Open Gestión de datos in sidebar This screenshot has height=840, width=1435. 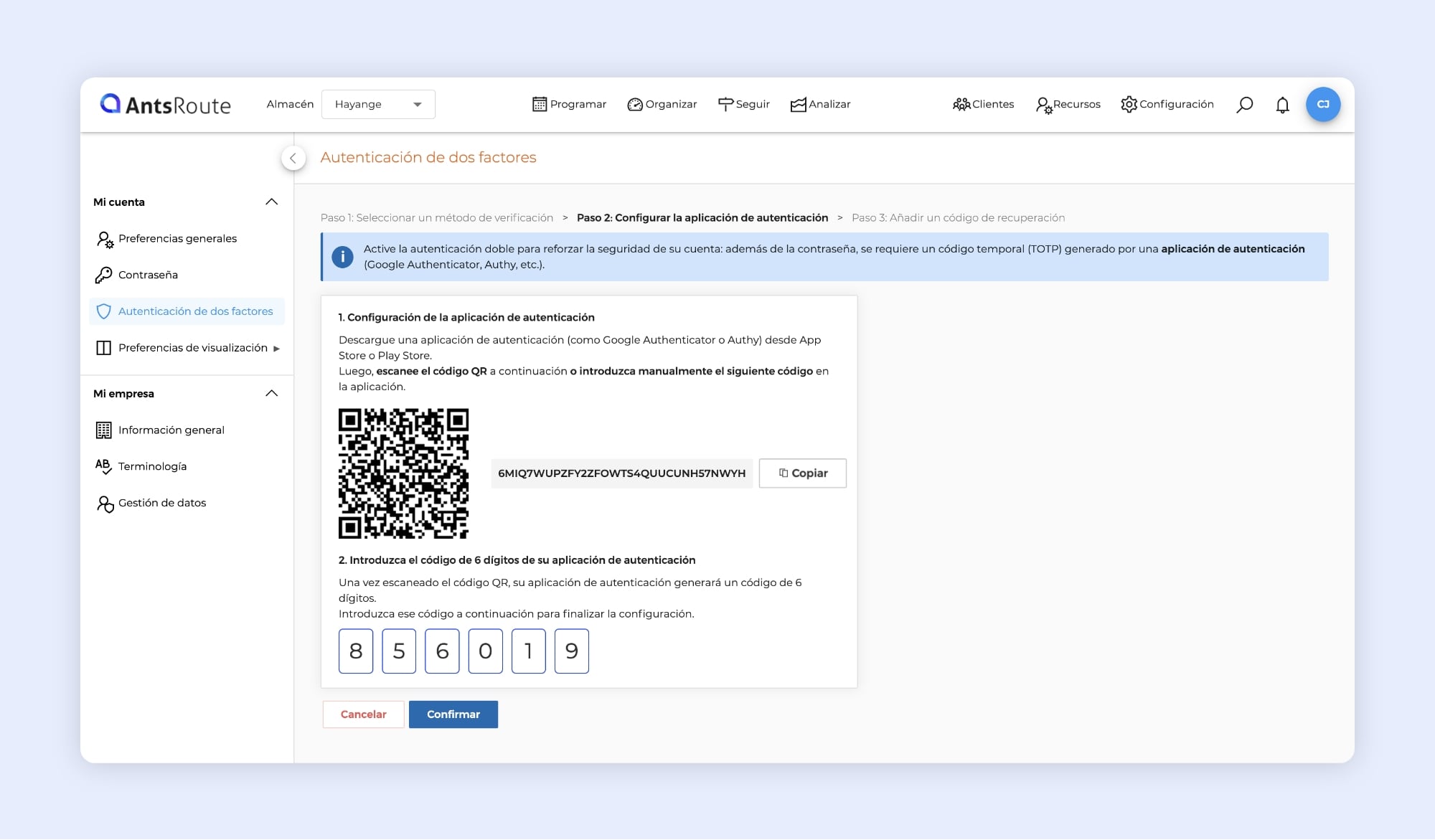point(161,504)
